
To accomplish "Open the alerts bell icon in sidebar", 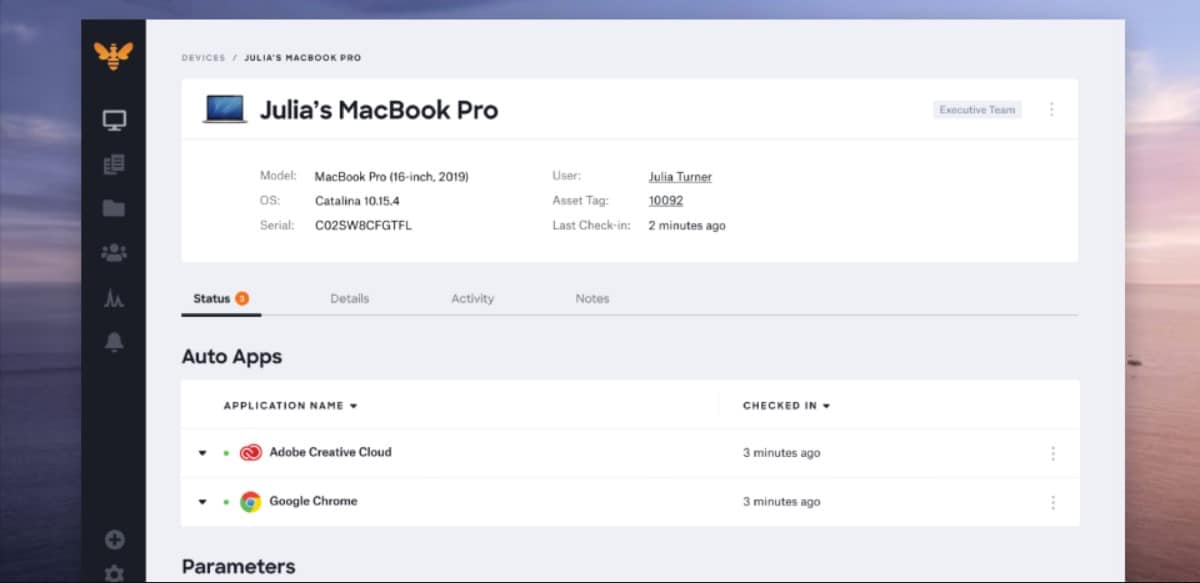I will [x=114, y=342].
